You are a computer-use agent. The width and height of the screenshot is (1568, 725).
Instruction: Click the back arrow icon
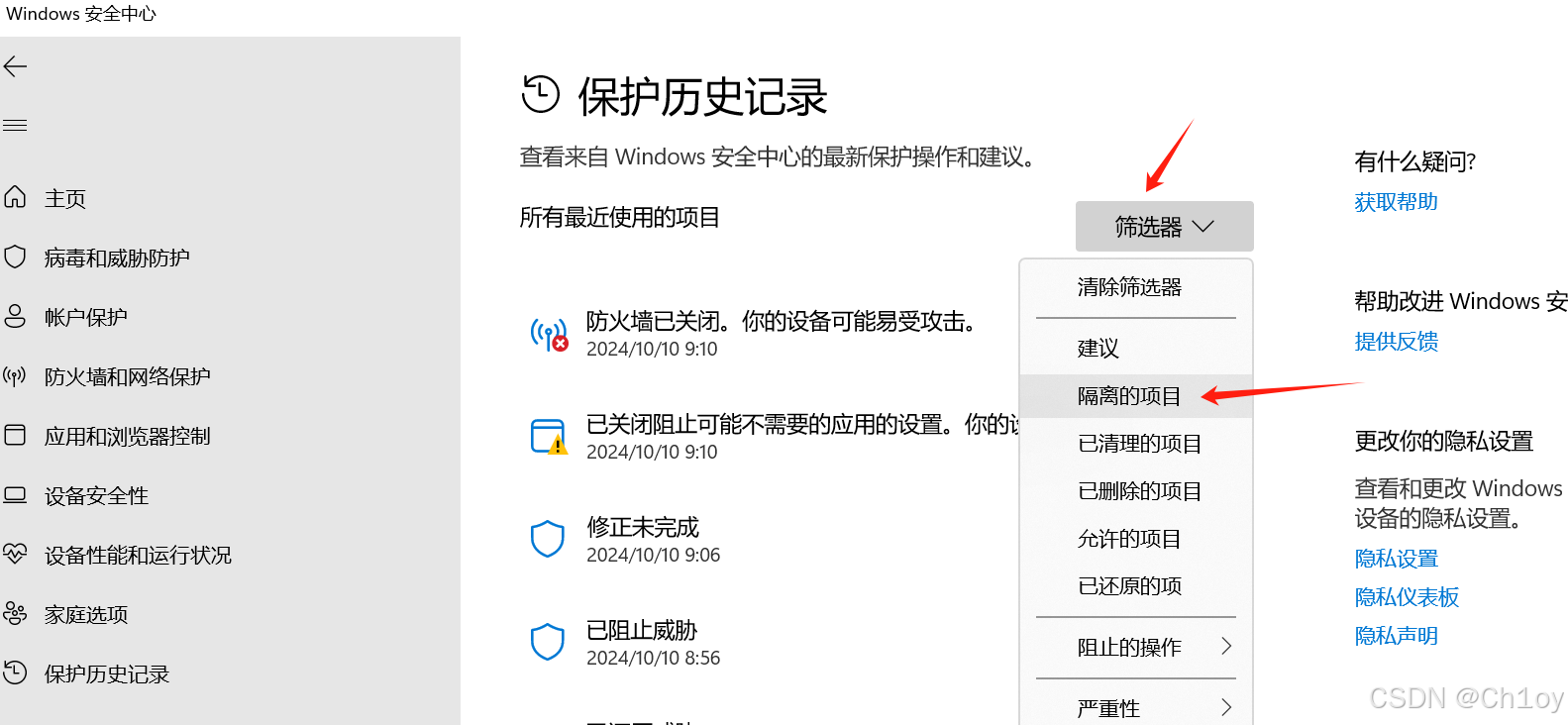tap(15, 66)
